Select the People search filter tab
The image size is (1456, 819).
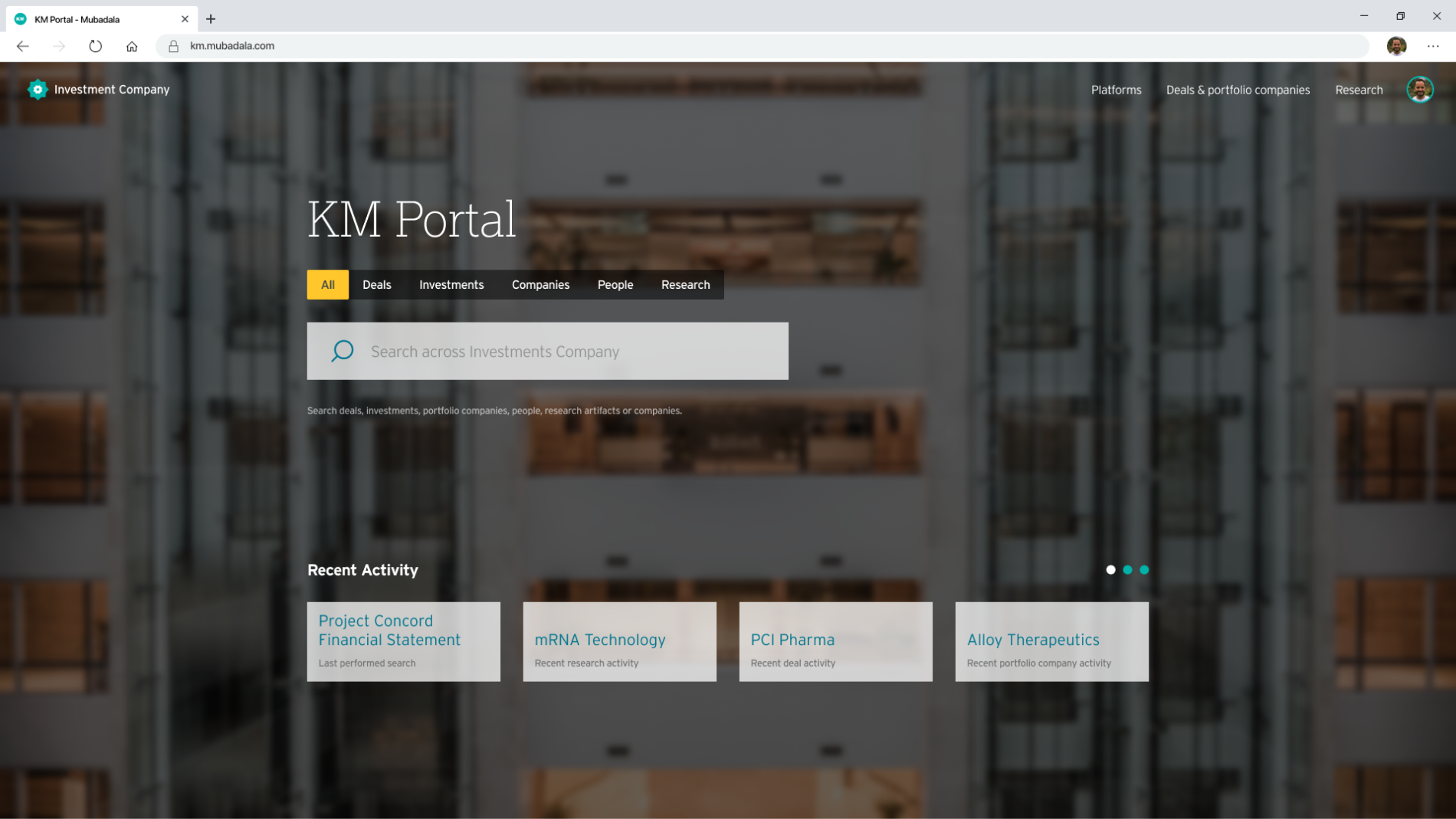tap(615, 285)
